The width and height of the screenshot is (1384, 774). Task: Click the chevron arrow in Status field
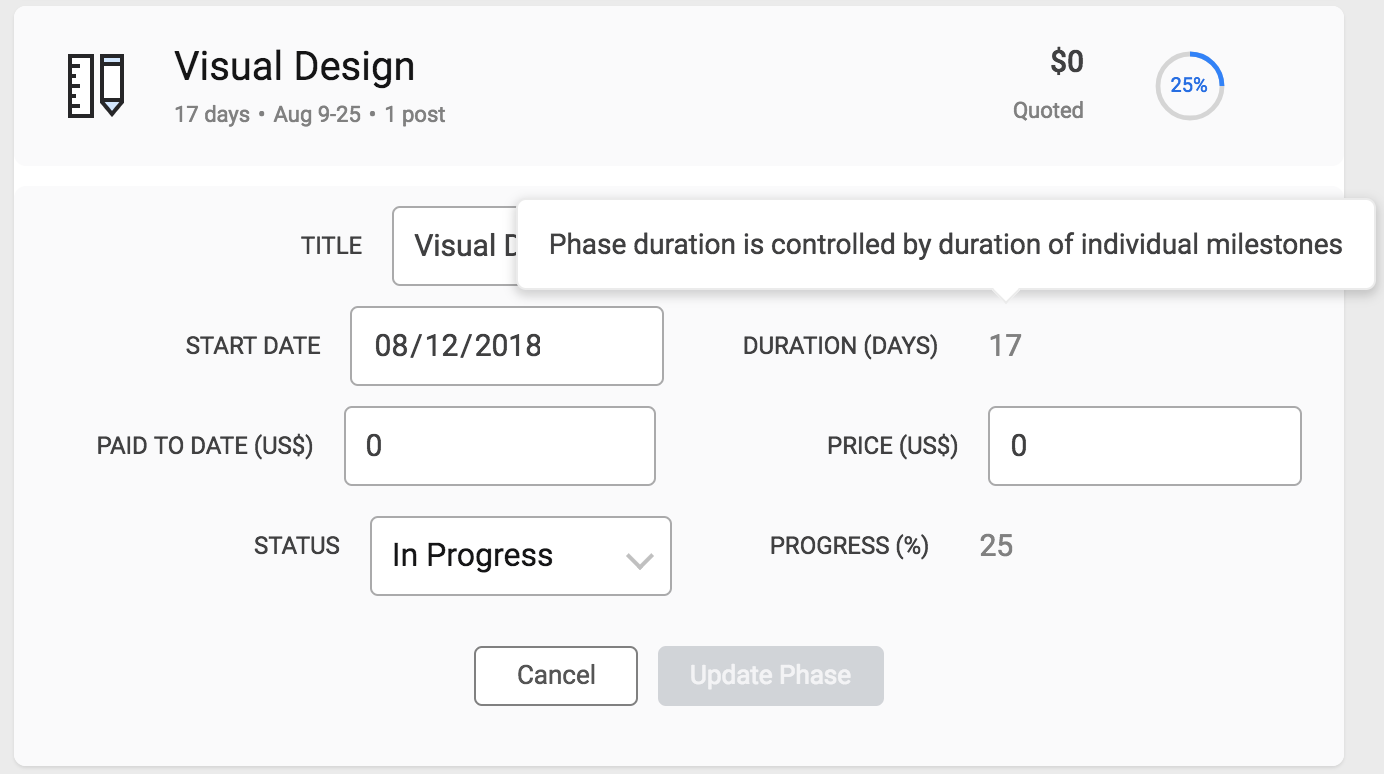[x=639, y=560]
